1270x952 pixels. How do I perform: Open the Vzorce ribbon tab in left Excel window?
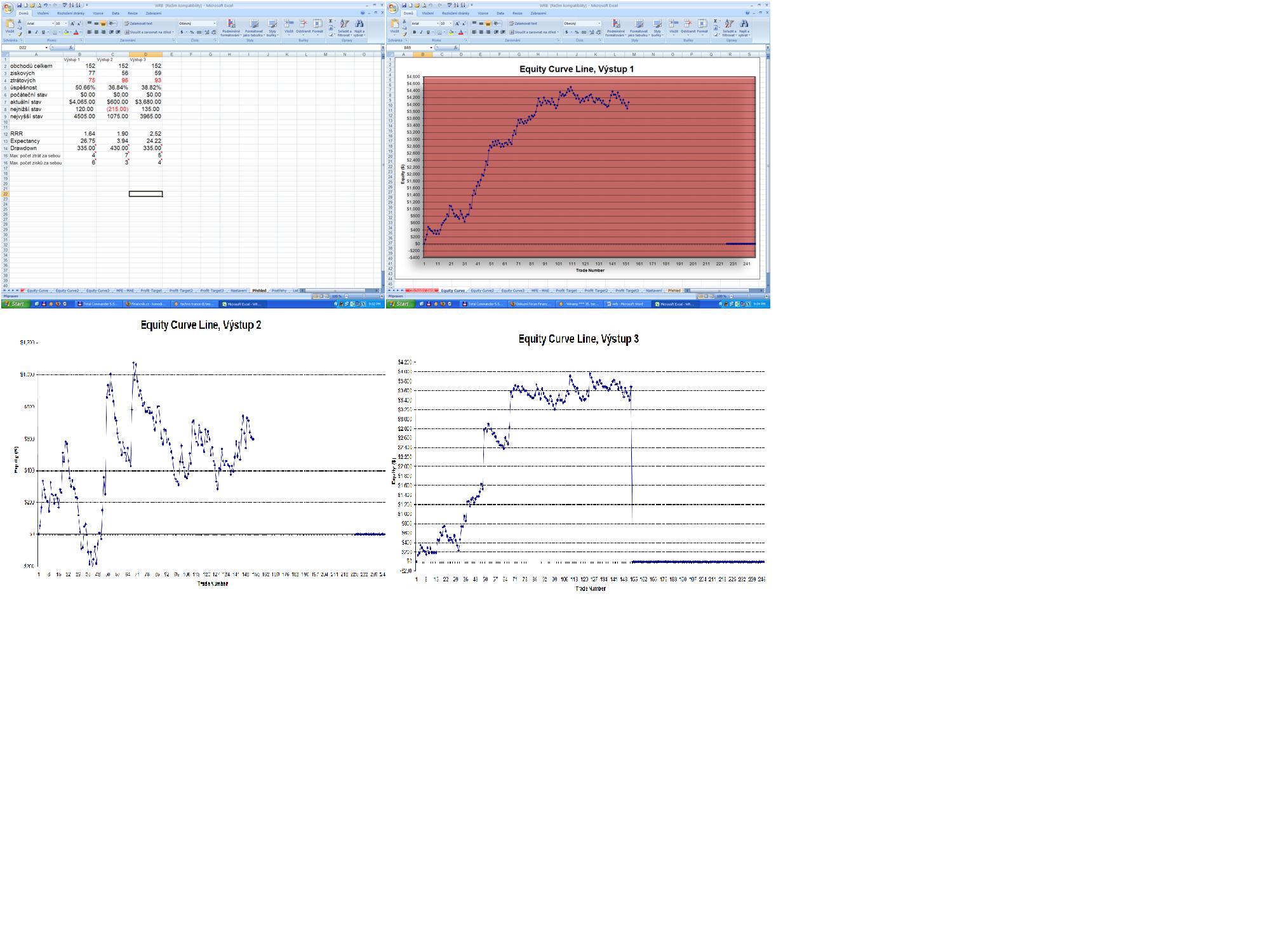point(98,13)
